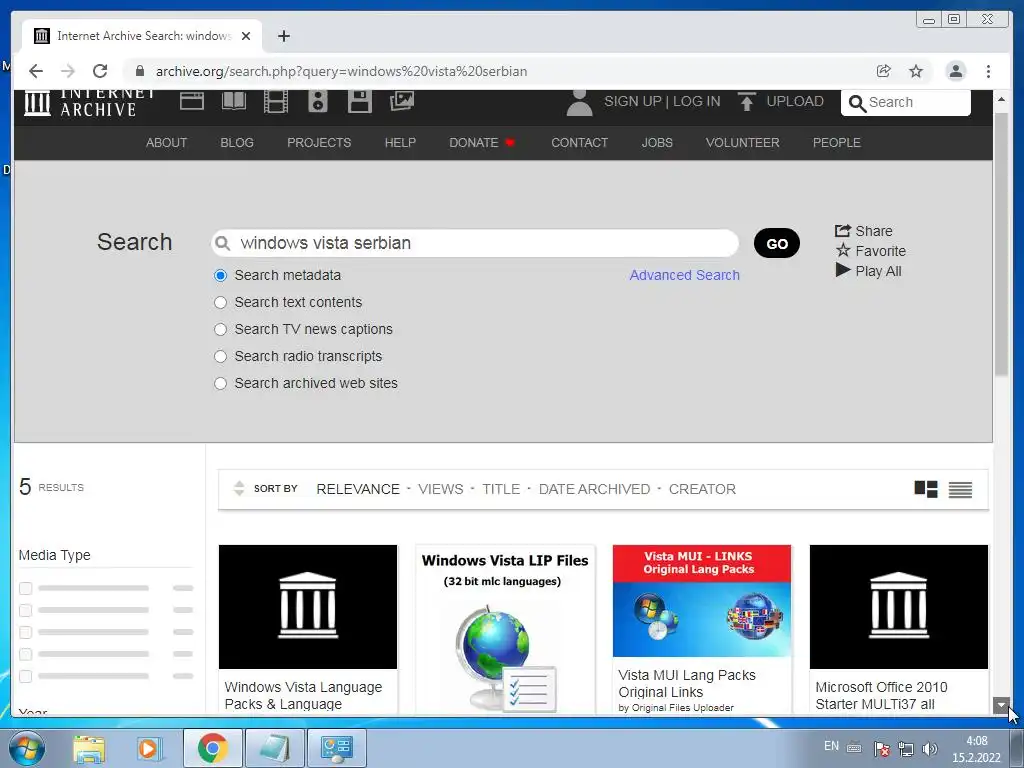This screenshot has height=768, width=1024.
Task: Click the page vertical scrollbar thumb
Action: click(x=1001, y=243)
